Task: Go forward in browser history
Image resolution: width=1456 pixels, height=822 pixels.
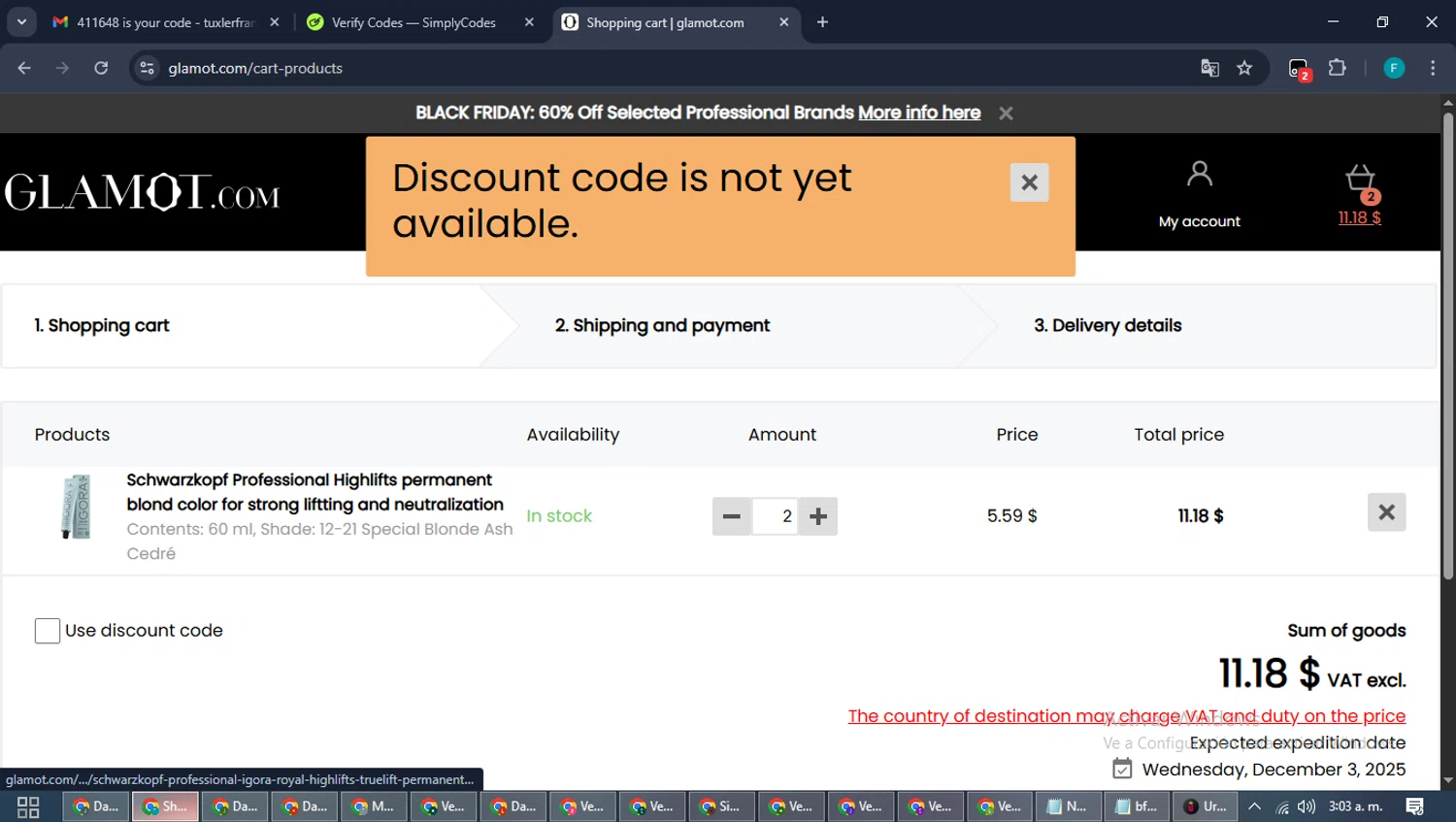Action: pyautogui.click(x=62, y=68)
